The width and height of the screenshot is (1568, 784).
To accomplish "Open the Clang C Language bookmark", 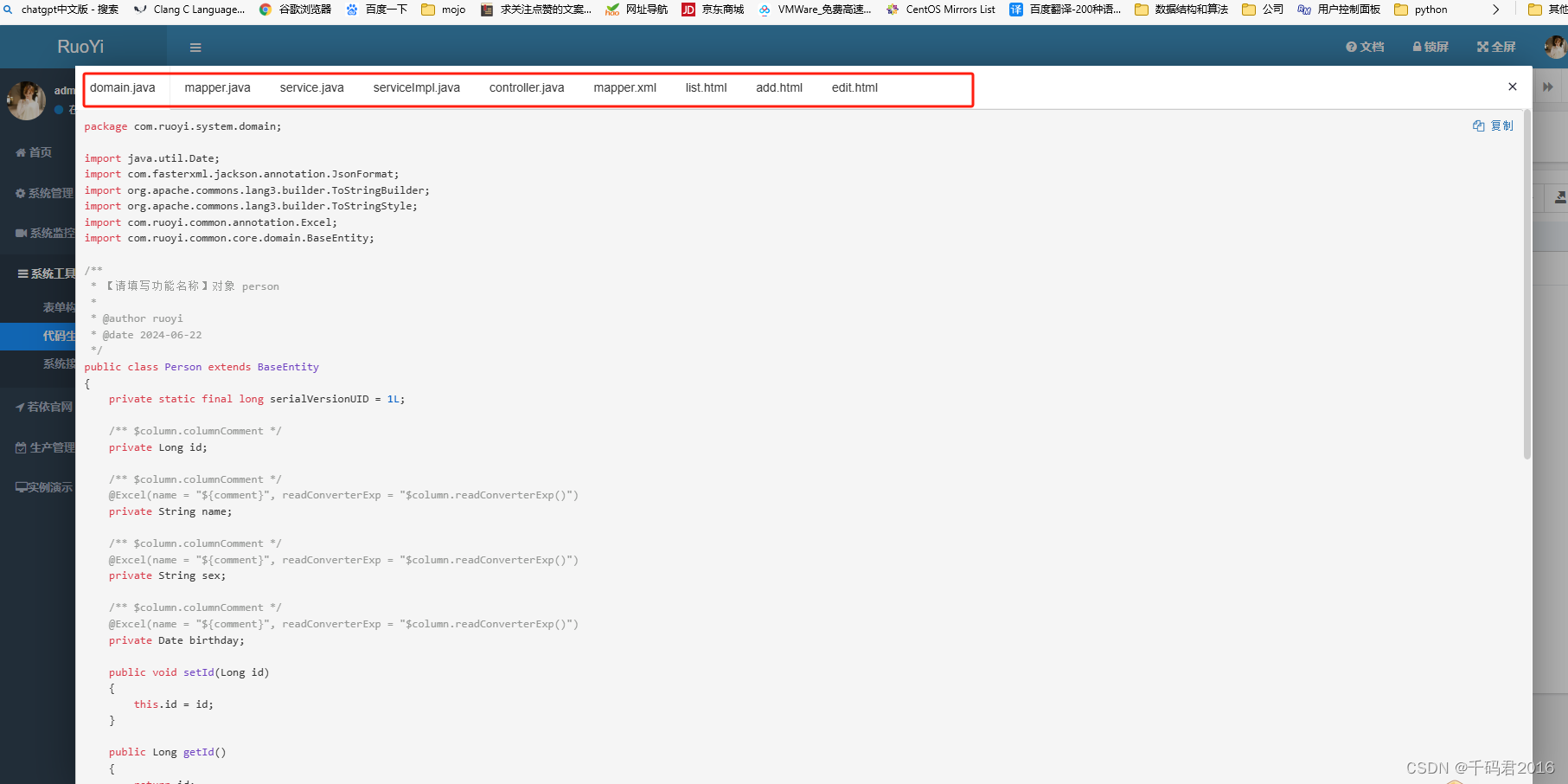I will pyautogui.click(x=189, y=10).
